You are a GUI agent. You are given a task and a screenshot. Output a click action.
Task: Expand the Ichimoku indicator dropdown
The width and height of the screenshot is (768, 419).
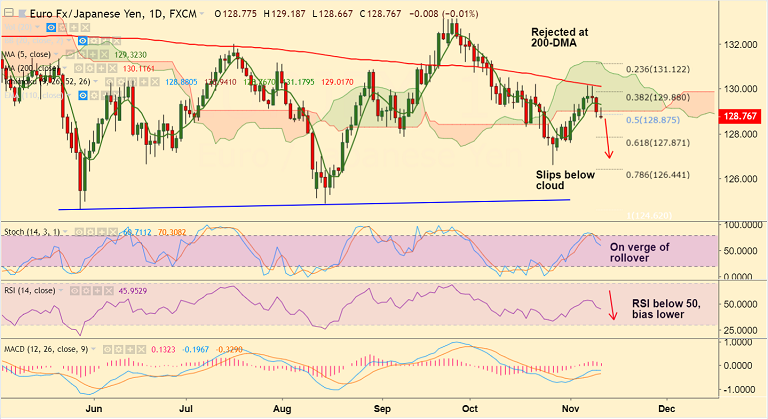click(x=96, y=81)
